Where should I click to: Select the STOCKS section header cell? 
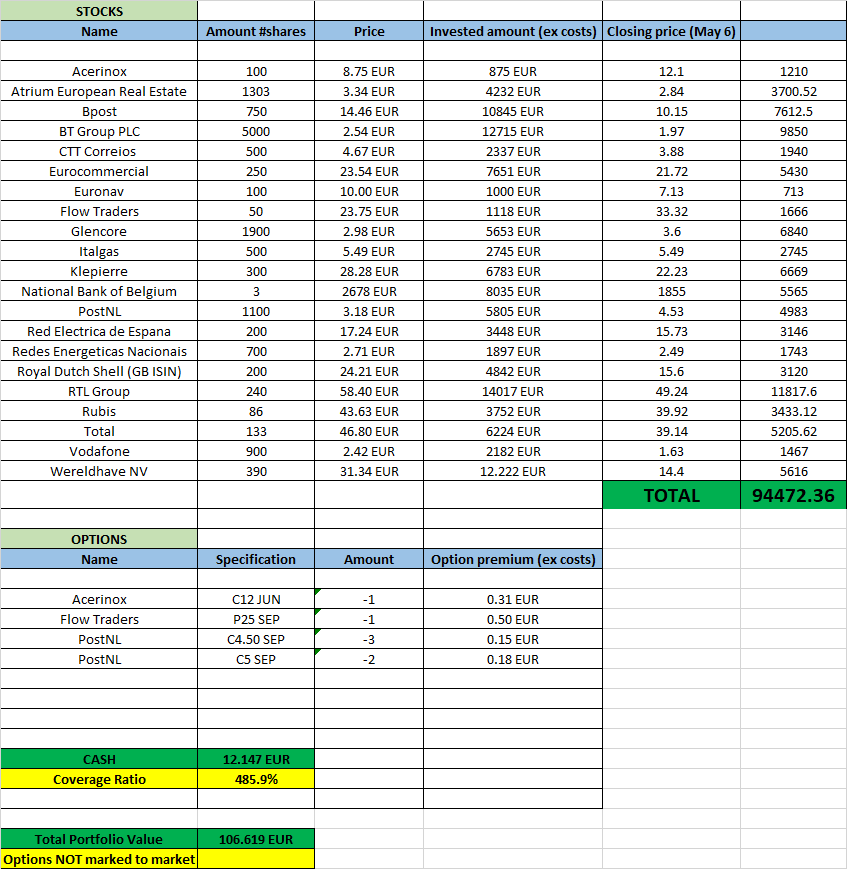click(99, 11)
